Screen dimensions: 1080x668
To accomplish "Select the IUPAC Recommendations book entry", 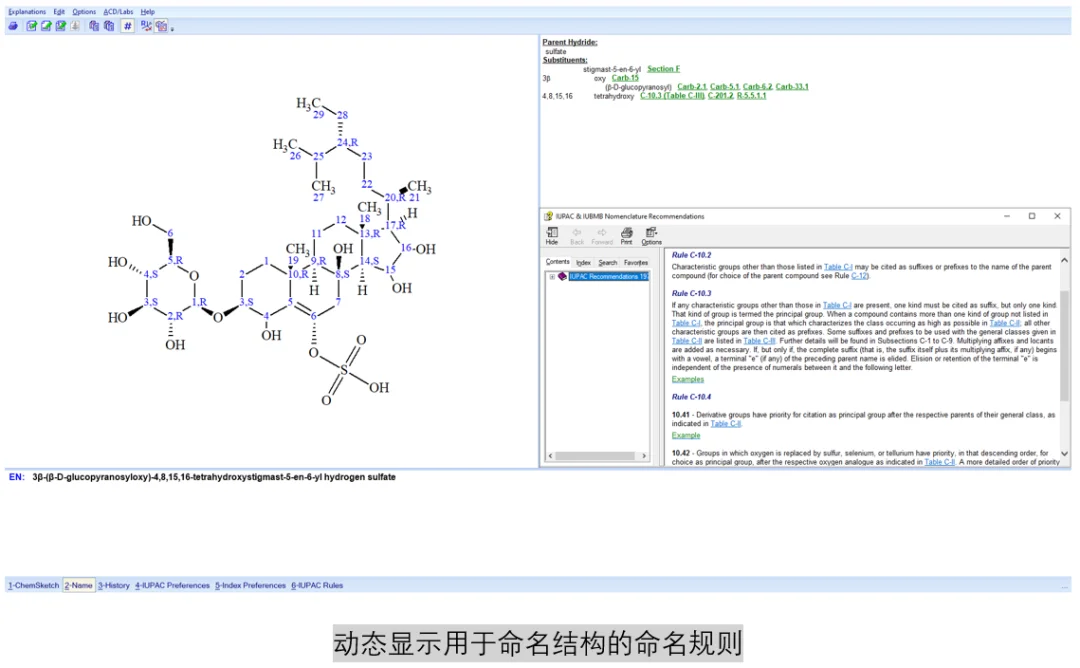I will (x=608, y=277).
